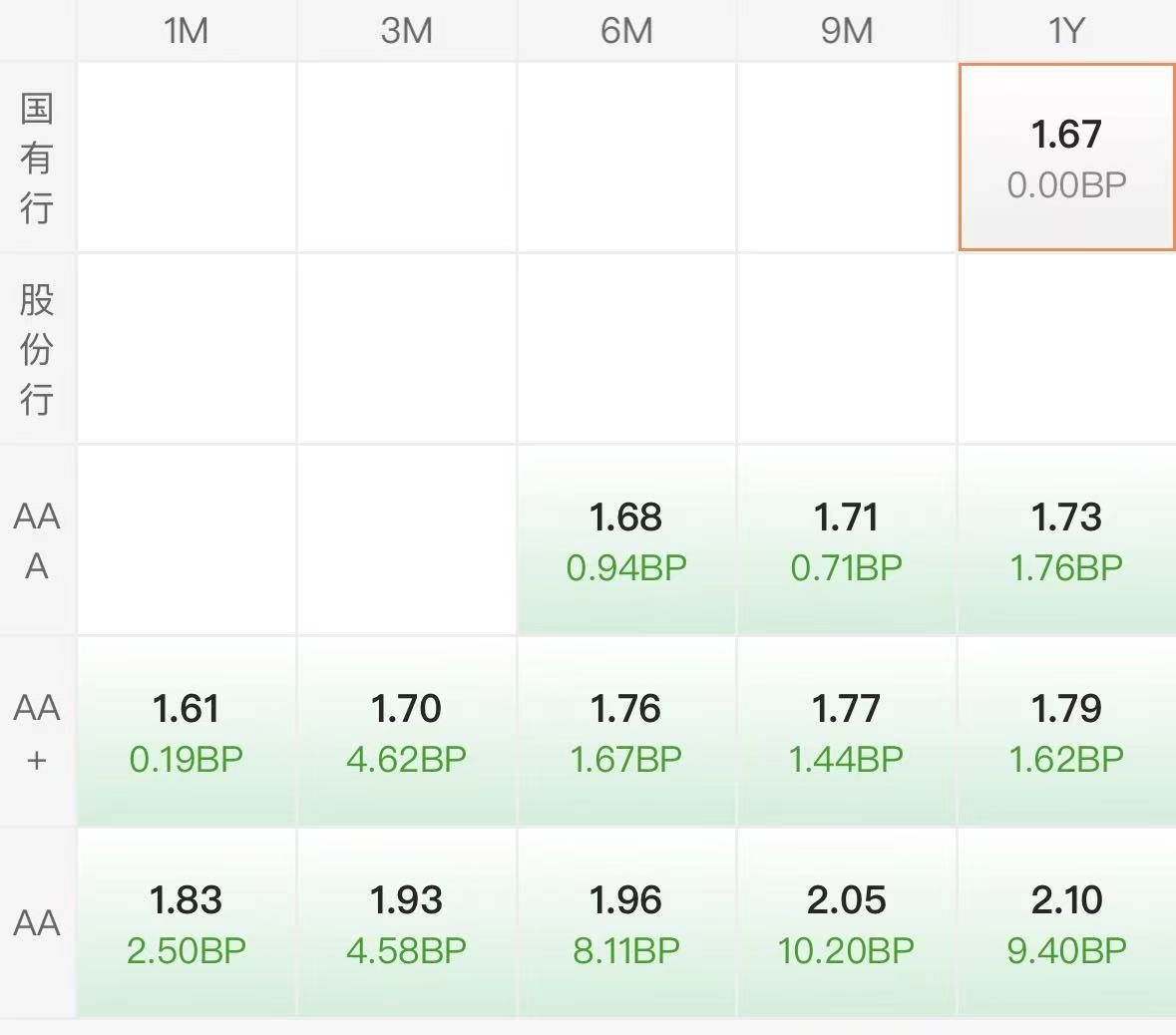Select the 6M column header

pyautogui.click(x=626, y=31)
